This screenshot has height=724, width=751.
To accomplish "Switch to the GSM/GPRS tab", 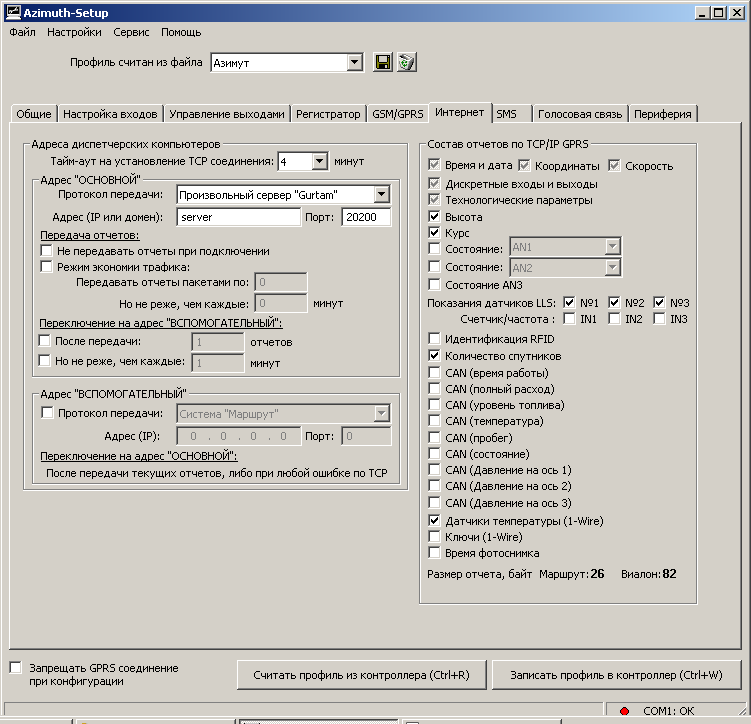I will [x=397, y=114].
